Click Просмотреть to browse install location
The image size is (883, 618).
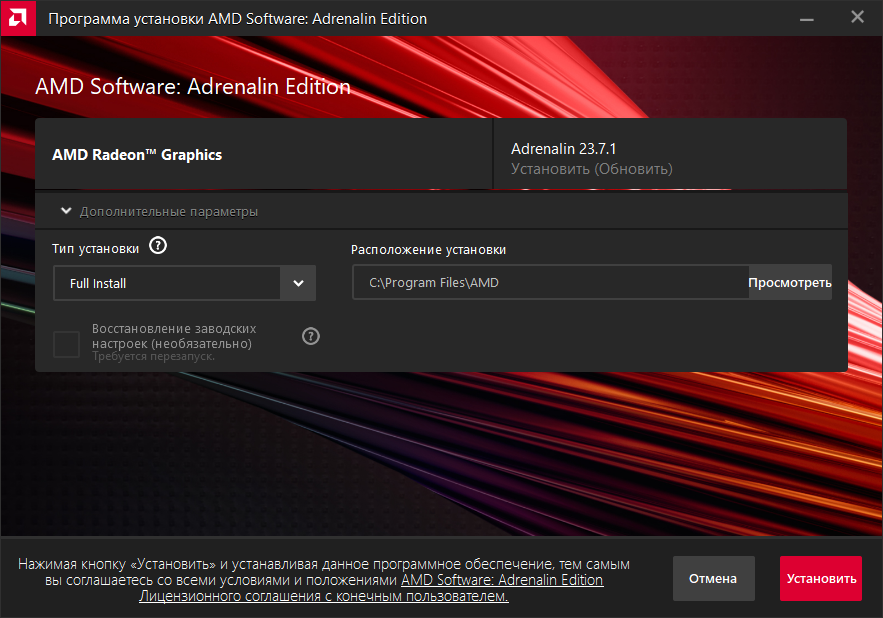(x=790, y=282)
